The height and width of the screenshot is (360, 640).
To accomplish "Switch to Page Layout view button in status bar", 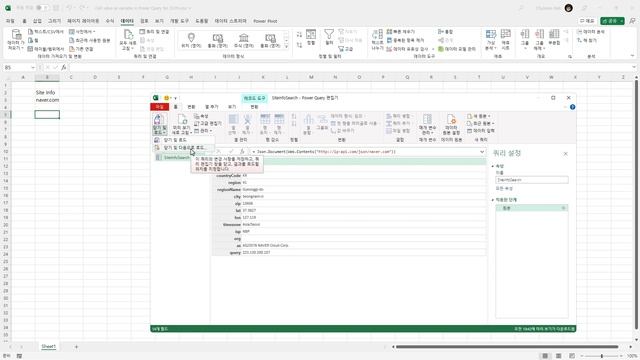I will click(558, 356).
